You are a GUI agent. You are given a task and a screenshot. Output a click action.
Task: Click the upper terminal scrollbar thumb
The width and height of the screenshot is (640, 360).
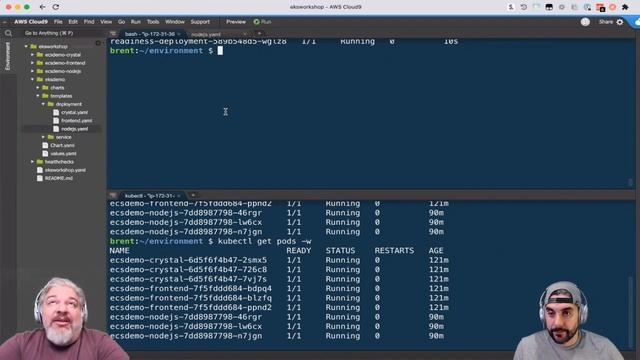coord(631,182)
